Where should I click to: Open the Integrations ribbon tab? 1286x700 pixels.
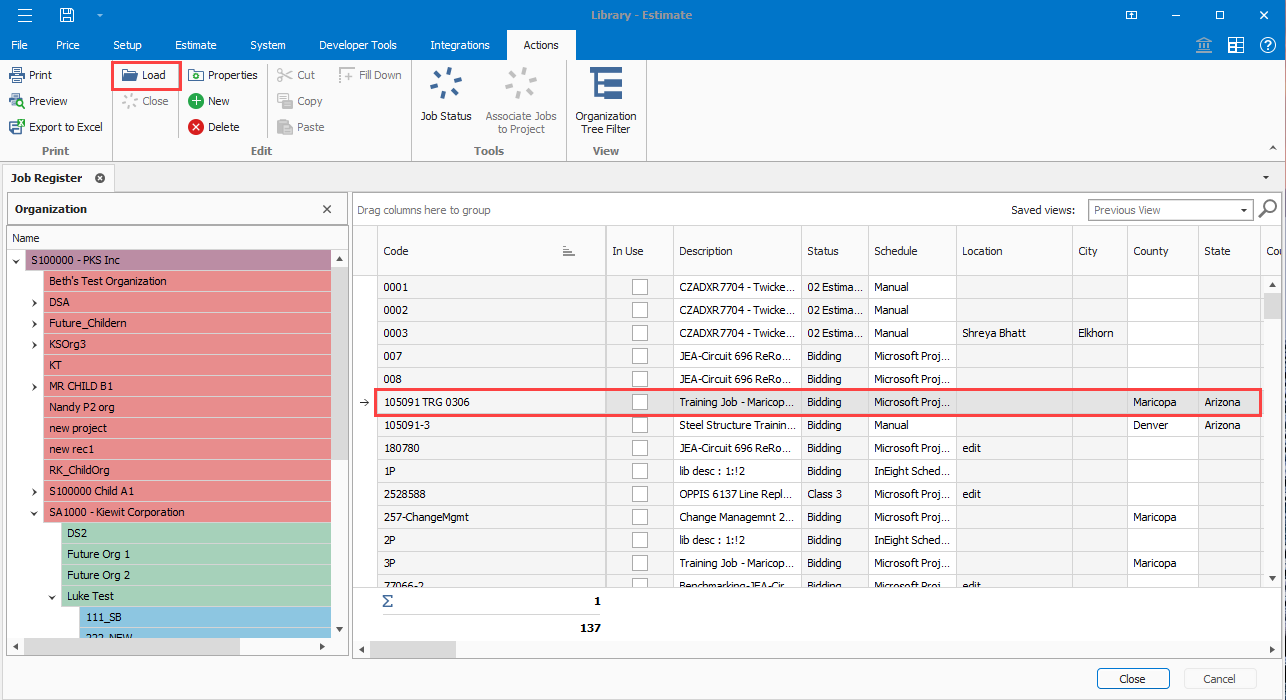(460, 45)
